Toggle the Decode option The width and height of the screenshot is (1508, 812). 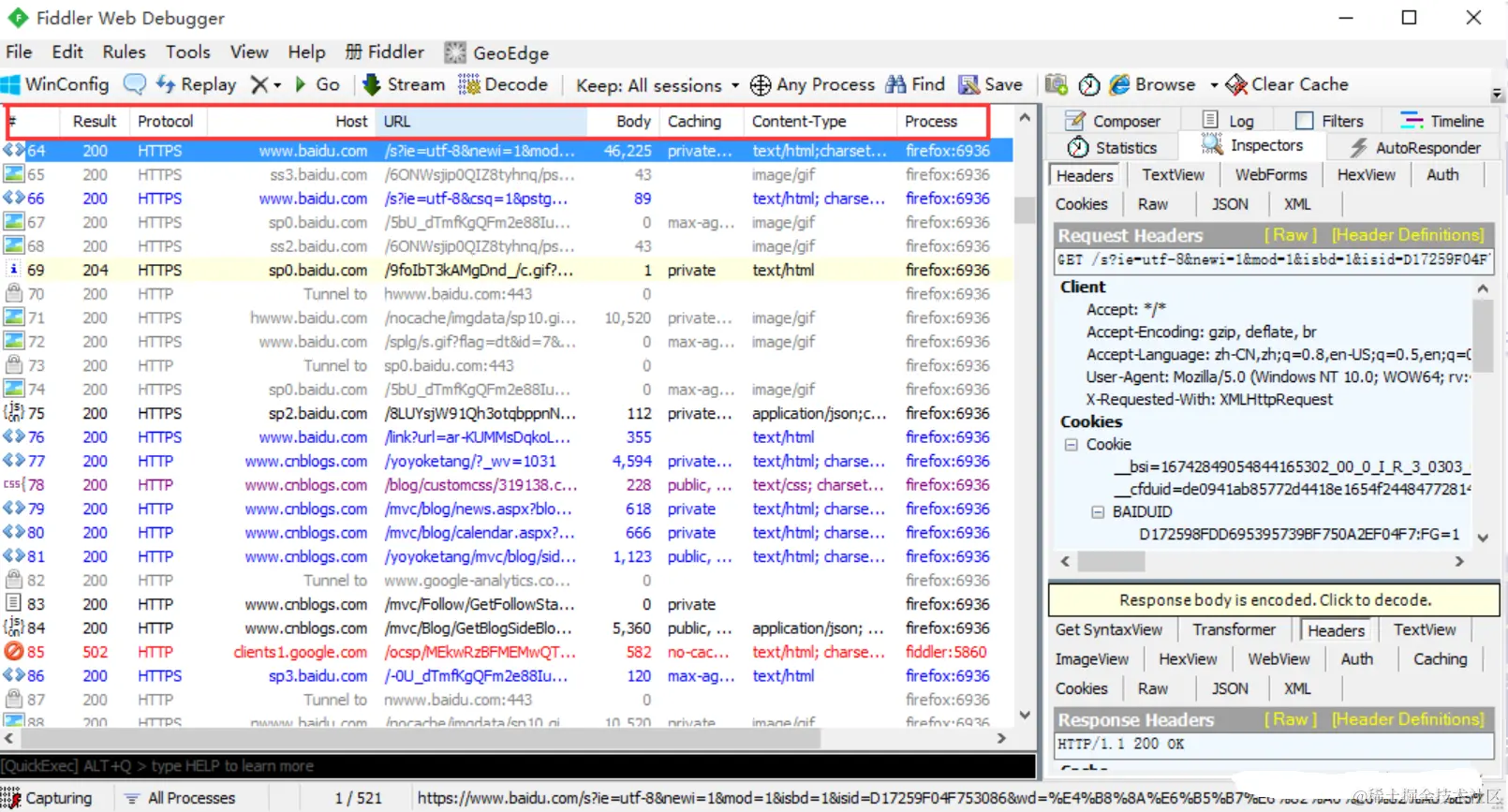pyautogui.click(x=502, y=84)
